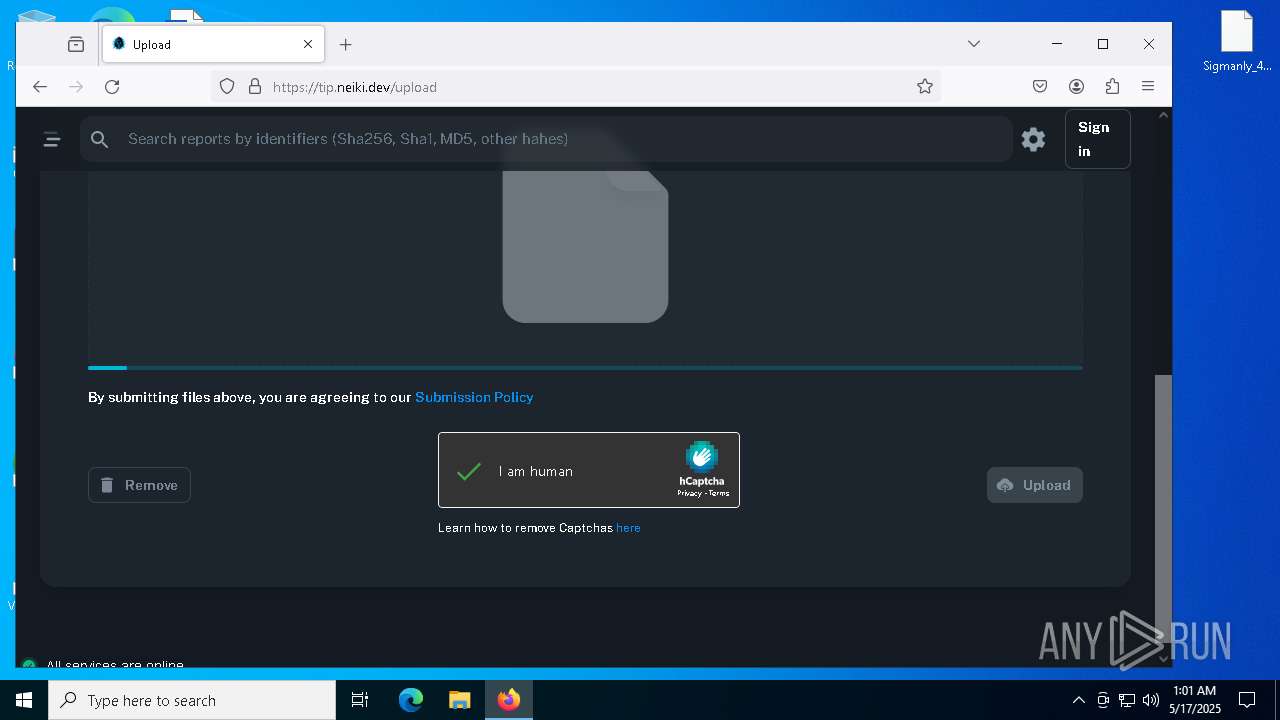
Task: Open hCaptcha Privacy link
Action: coord(689,493)
